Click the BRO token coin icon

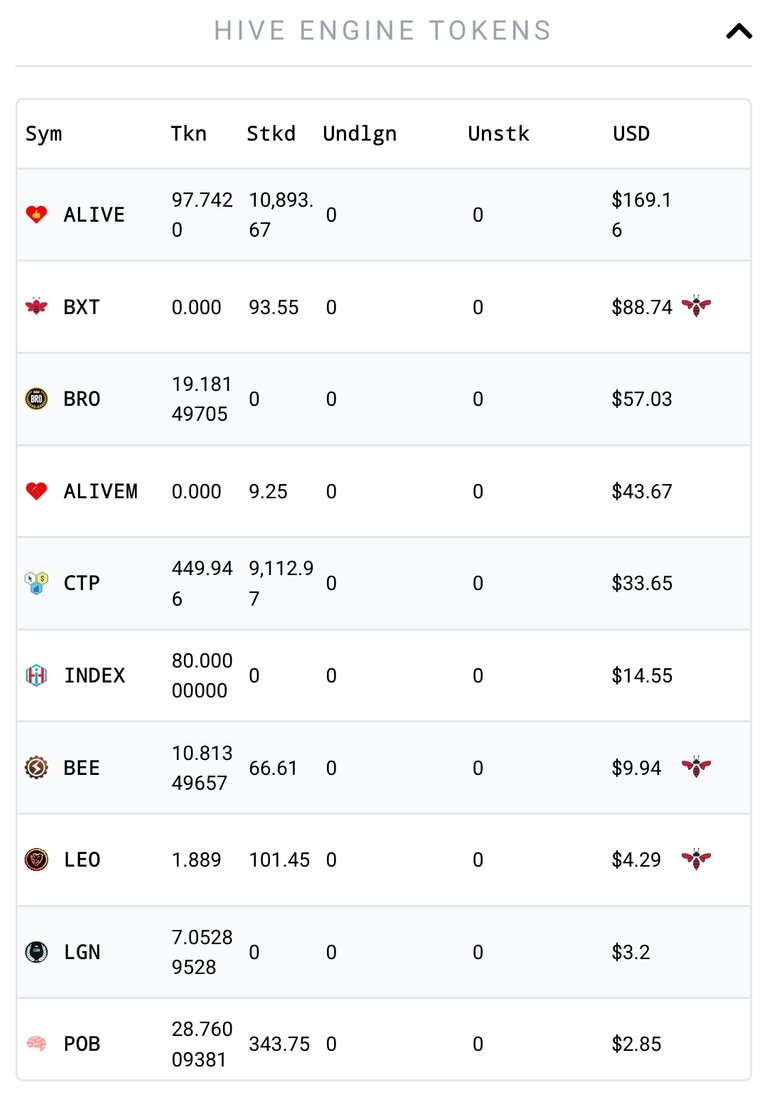[36, 399]
